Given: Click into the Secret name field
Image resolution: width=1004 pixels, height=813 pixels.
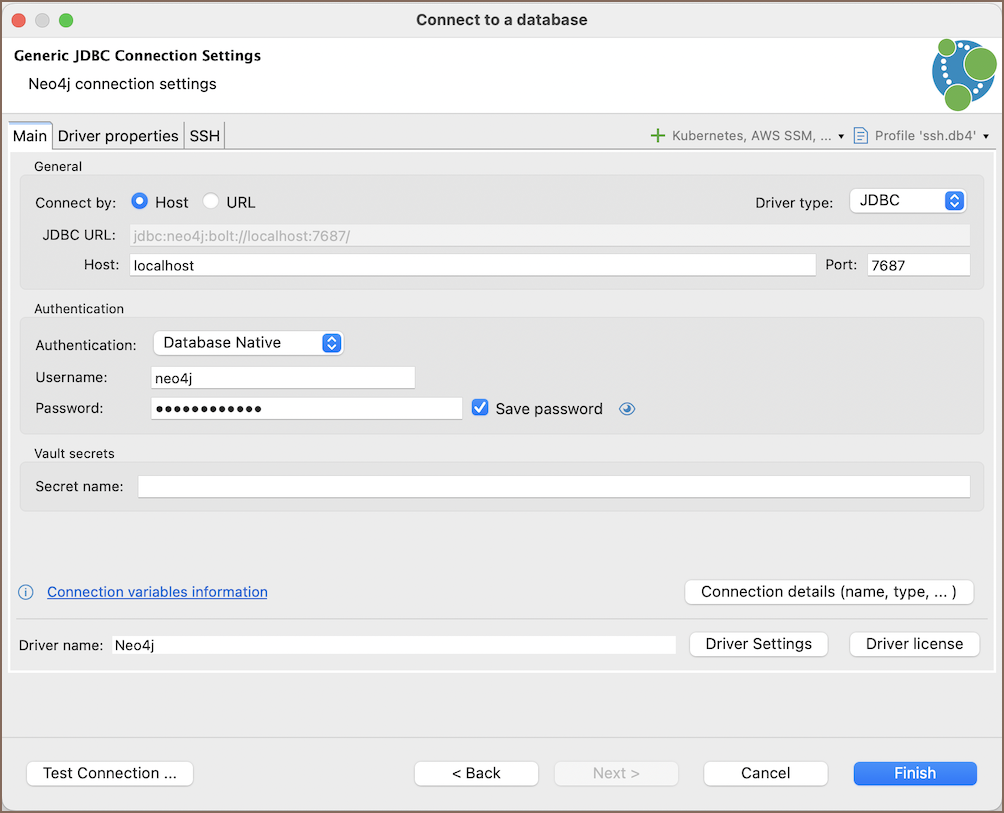Looking at the screenshot, I should [553, 487].
